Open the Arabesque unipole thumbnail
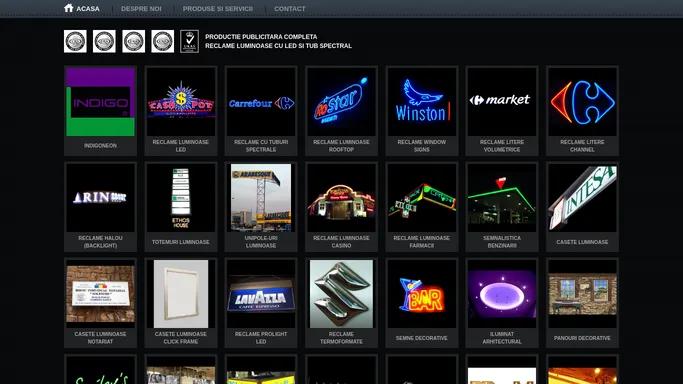This screenshot has width=683, height=384. (x=261, y=198)
